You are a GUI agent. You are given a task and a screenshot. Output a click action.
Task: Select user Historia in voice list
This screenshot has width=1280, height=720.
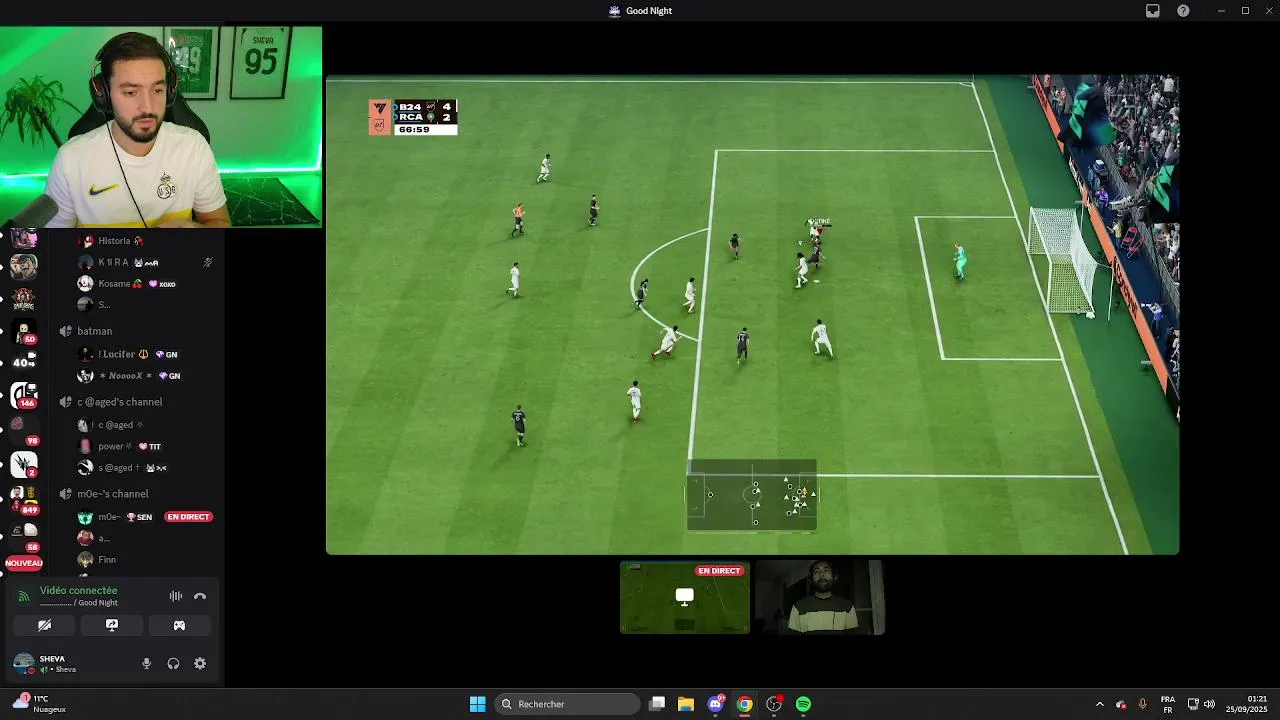click(114, 241)
